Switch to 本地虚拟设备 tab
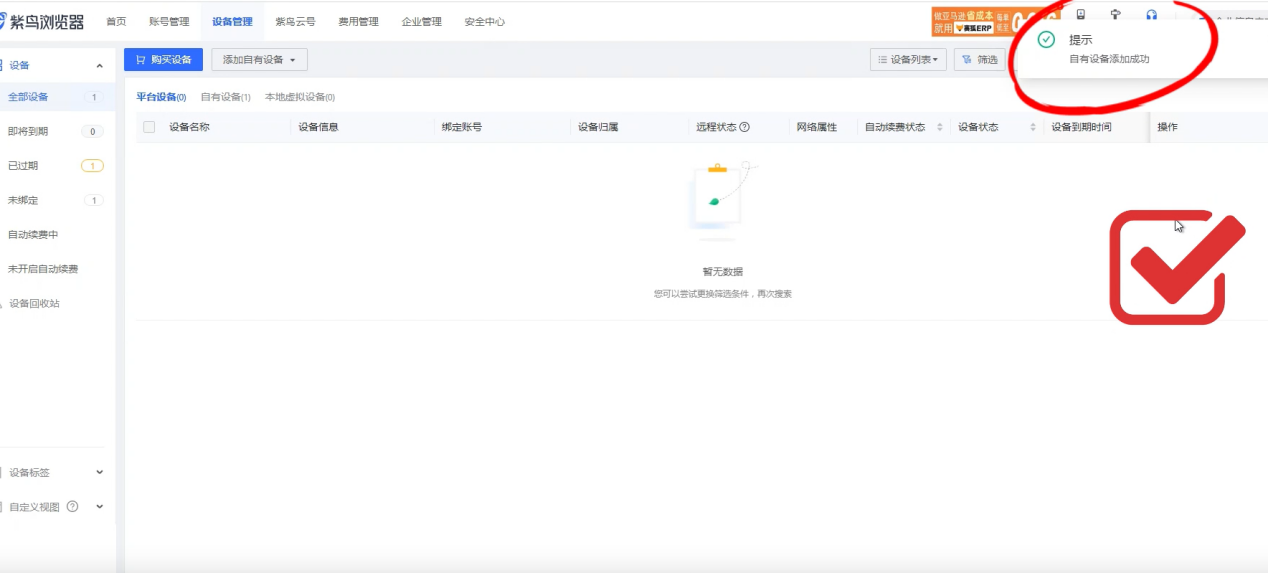This screenshot has height=573, width=1268. (x=299, y=97)
